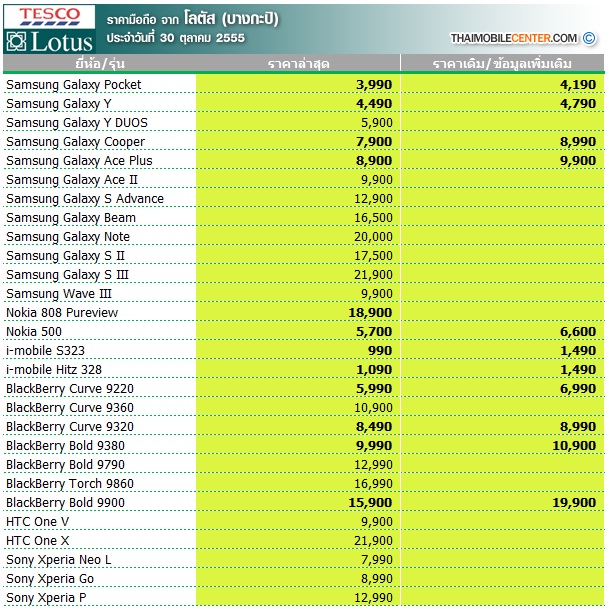
Task: Click Samsung Galaxy S III model name
Action: (x=67, y=275)
